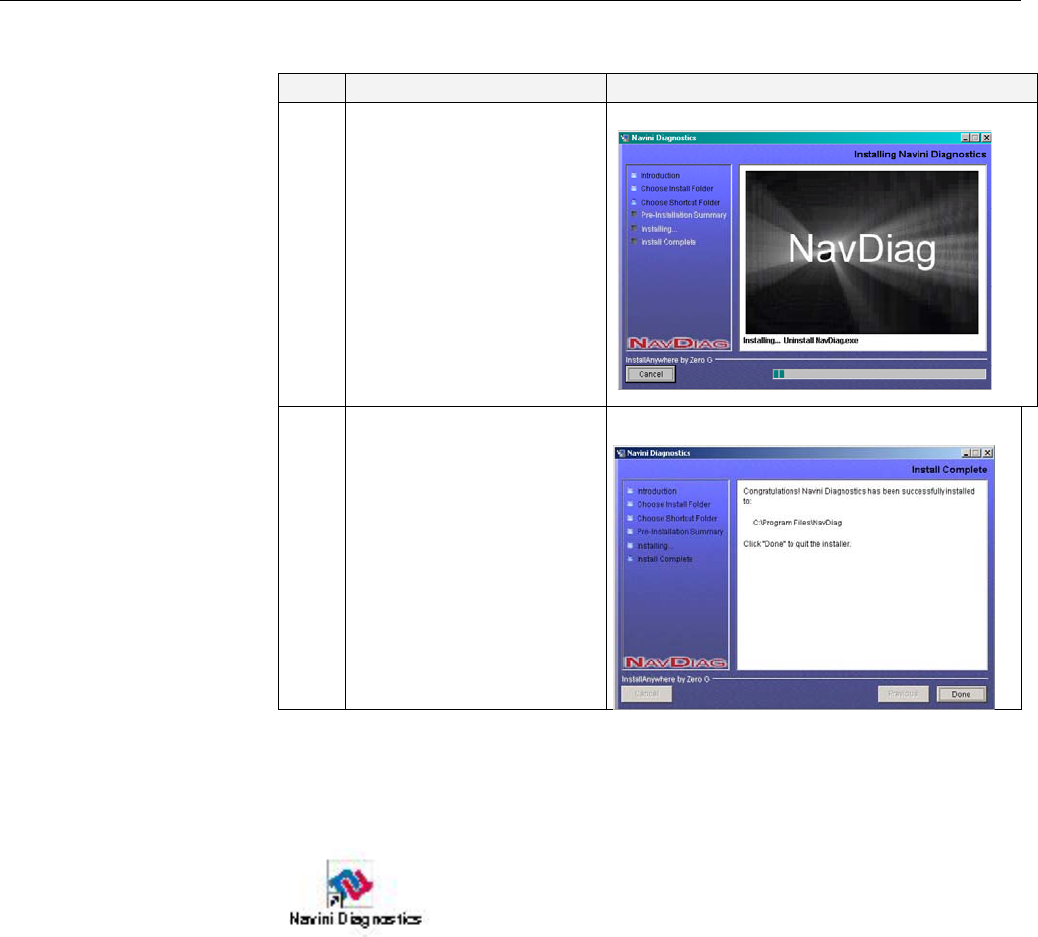Close the Installing Navini Diagnostics window

(986, 138)
